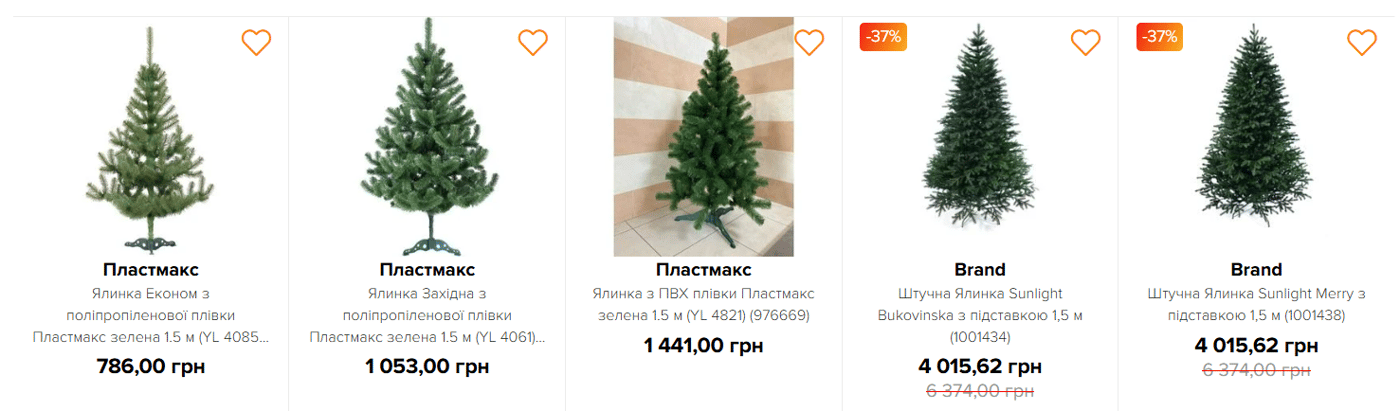Go to Штучна Ялинка Sunlight Merry title

(1256, 304)
